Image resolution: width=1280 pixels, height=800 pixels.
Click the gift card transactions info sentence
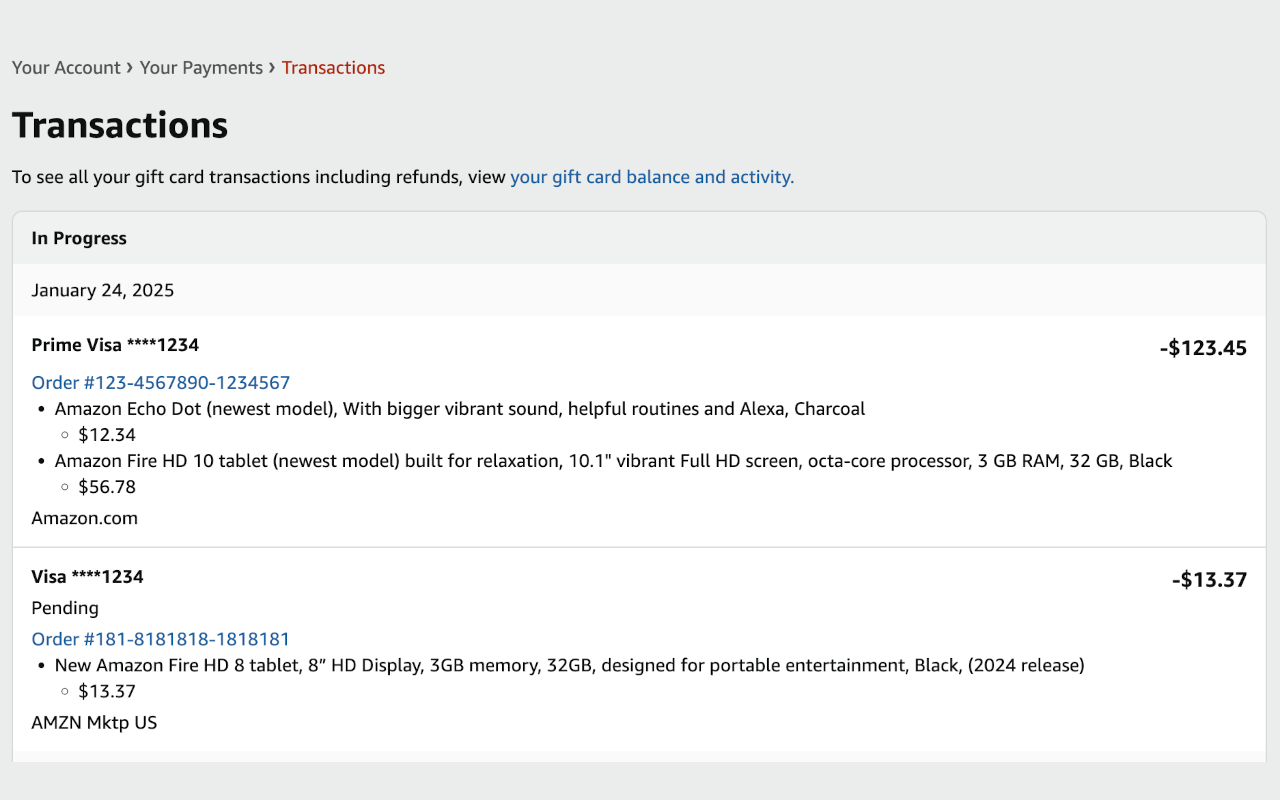[x=403, y=177]
